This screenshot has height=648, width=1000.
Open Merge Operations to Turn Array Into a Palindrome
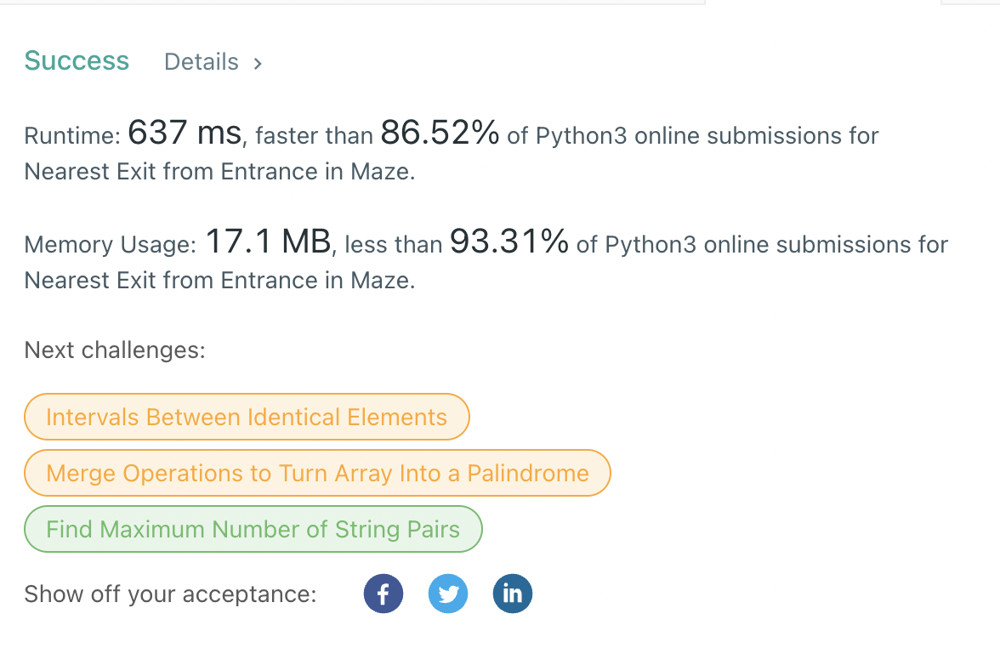(317, 473)
